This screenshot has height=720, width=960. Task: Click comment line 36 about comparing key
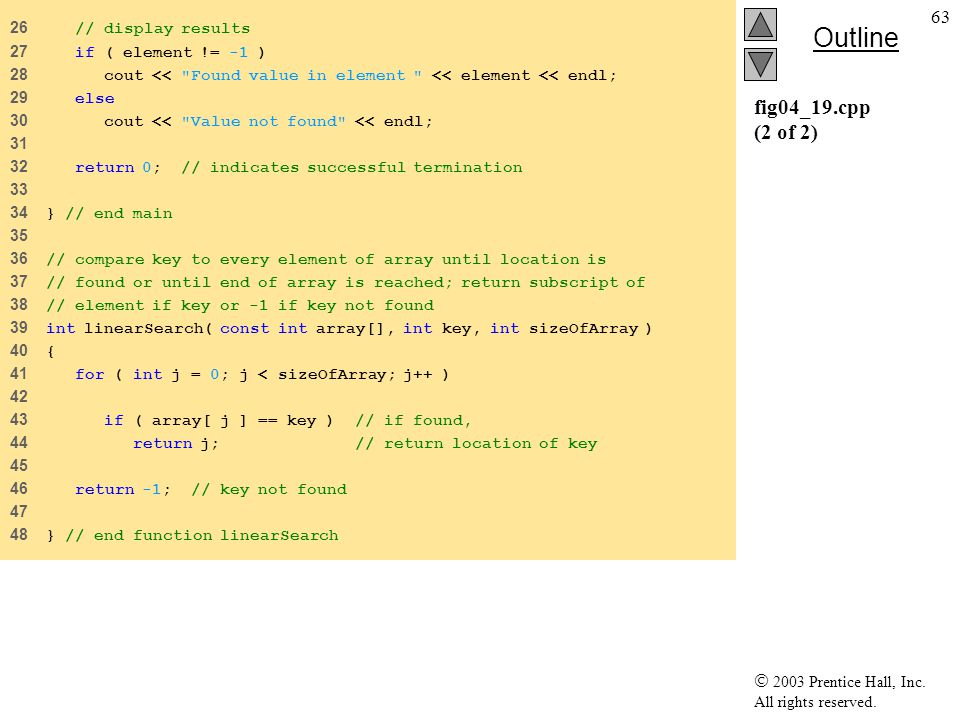pyautogui.click(x=326, y=260)
